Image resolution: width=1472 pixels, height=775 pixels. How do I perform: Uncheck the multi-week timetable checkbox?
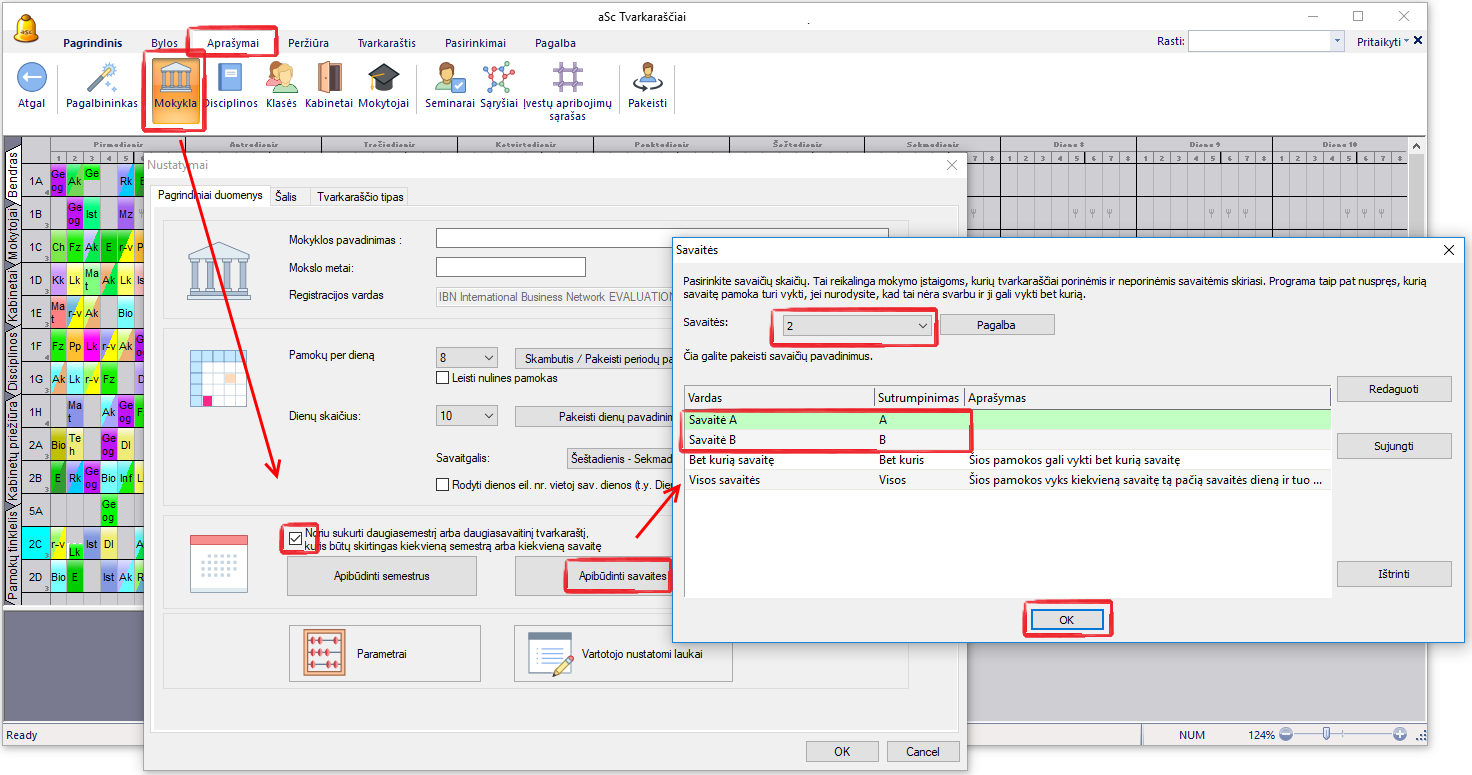pyautogui.click(x=295, y=539)
